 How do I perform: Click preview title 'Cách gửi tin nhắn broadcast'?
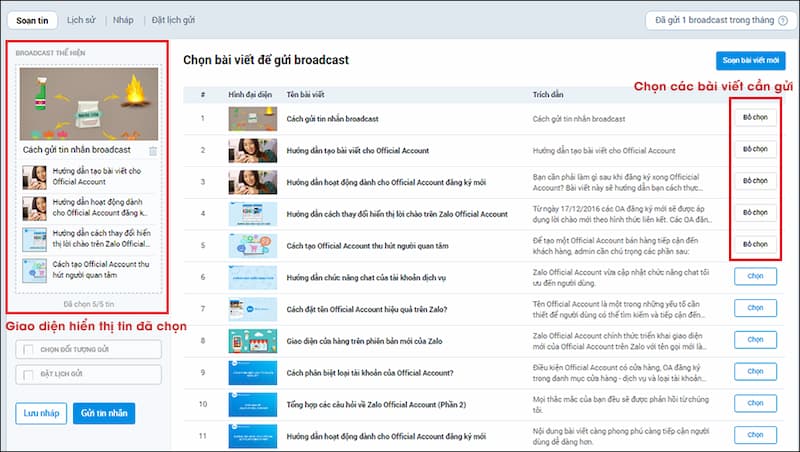coord(77,150)
